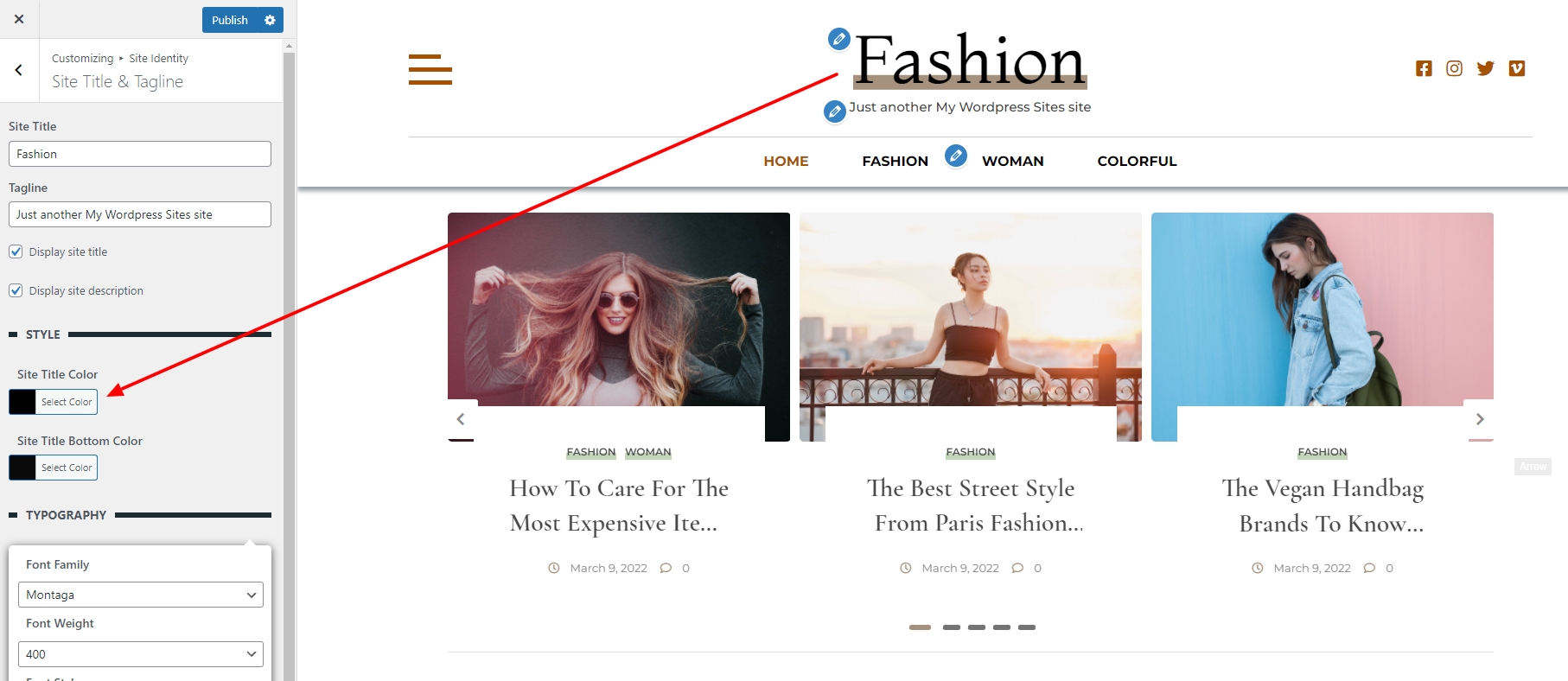Open publish settings gear icon
Image resolution: width=1568 pixels, height=681 pixels.
click(270, 20)
